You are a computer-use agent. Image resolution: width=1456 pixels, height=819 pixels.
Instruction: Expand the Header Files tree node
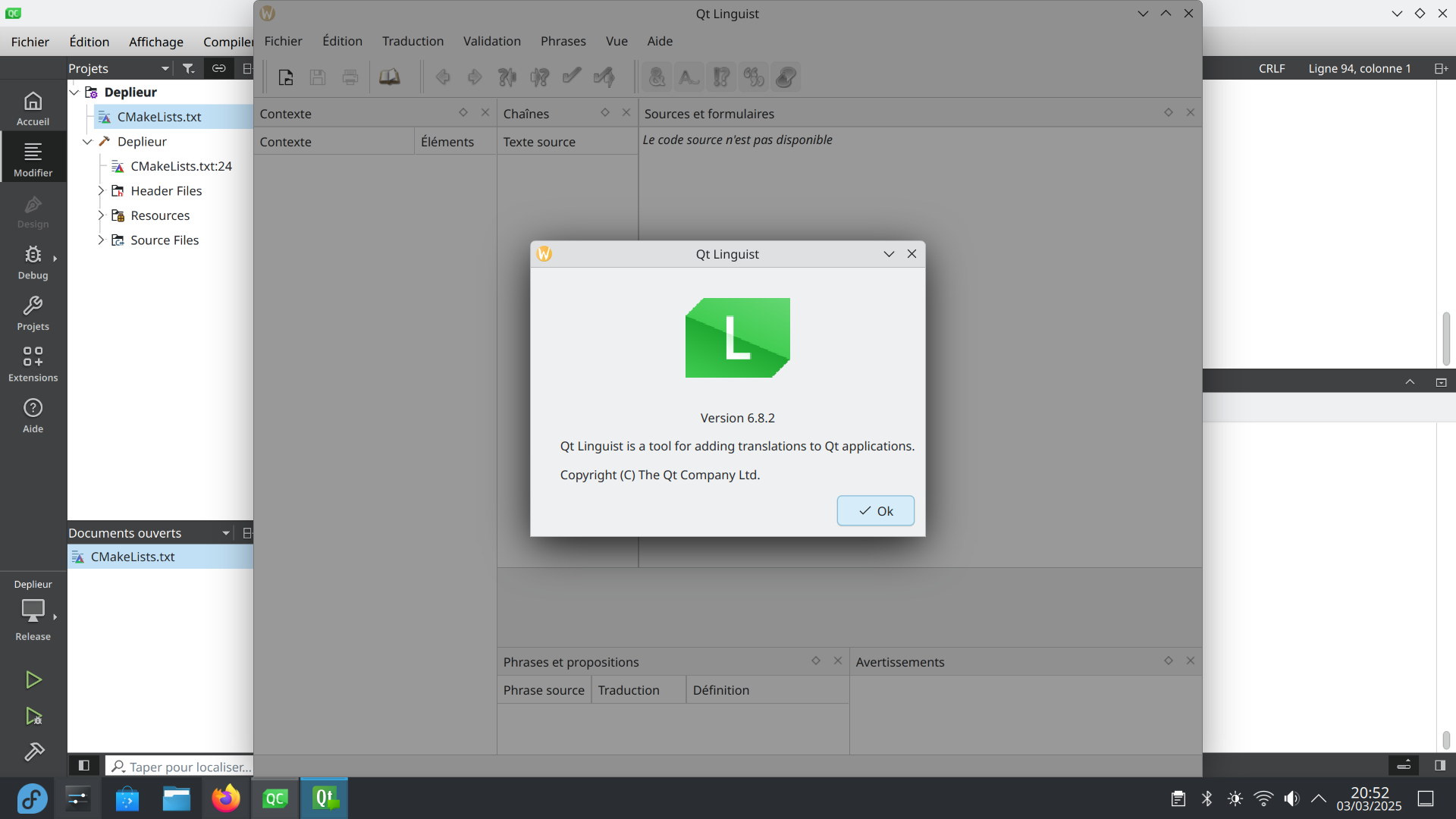101,191
